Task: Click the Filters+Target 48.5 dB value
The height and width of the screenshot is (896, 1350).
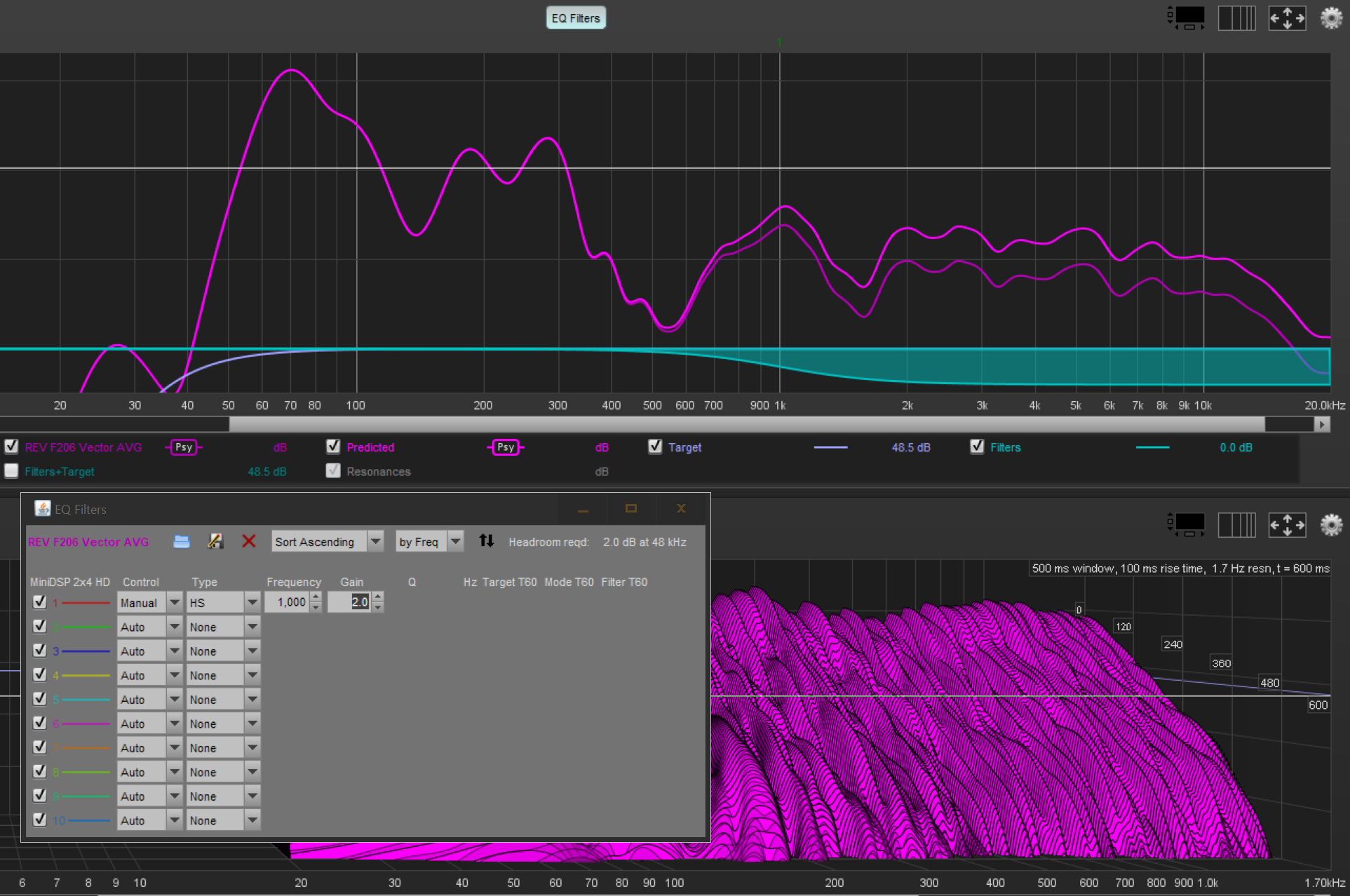Action: tap(267, 472)
